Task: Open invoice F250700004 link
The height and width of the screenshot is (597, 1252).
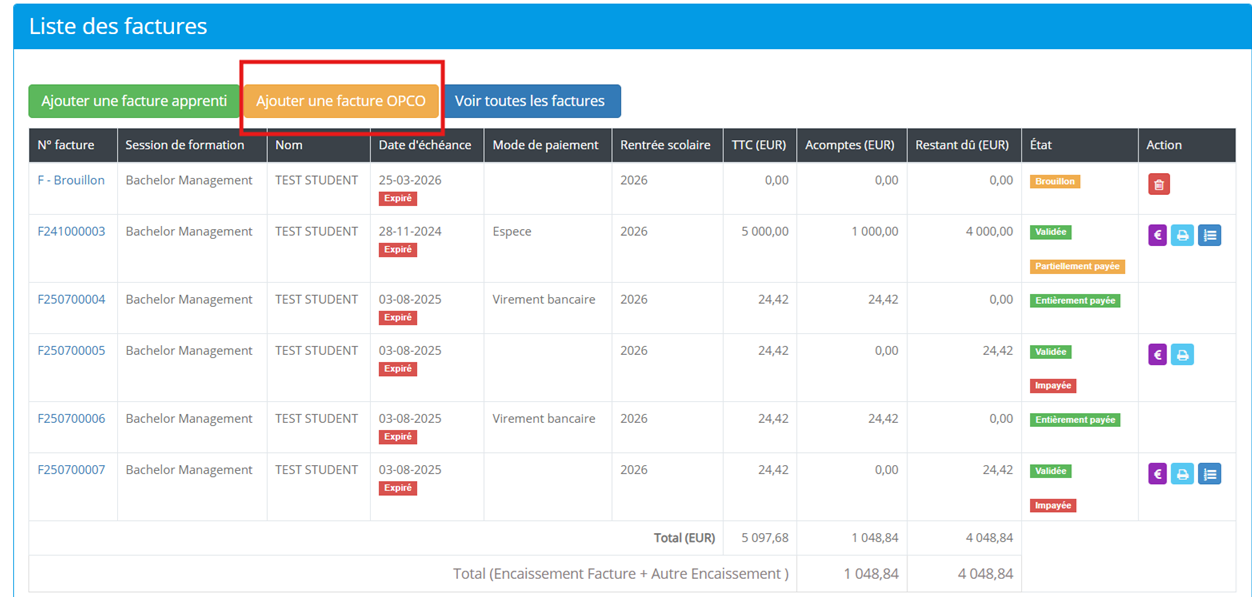Action: click(71, 299)
